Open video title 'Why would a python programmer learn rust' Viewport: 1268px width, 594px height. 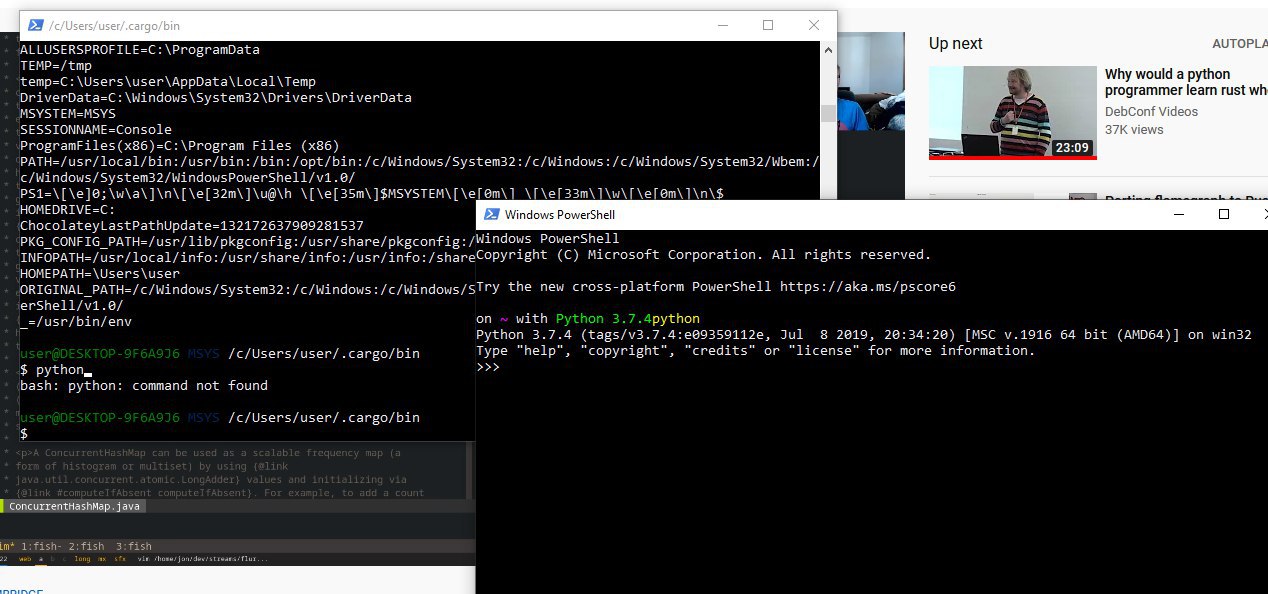pyautogui.click(x=1186, y=82)
